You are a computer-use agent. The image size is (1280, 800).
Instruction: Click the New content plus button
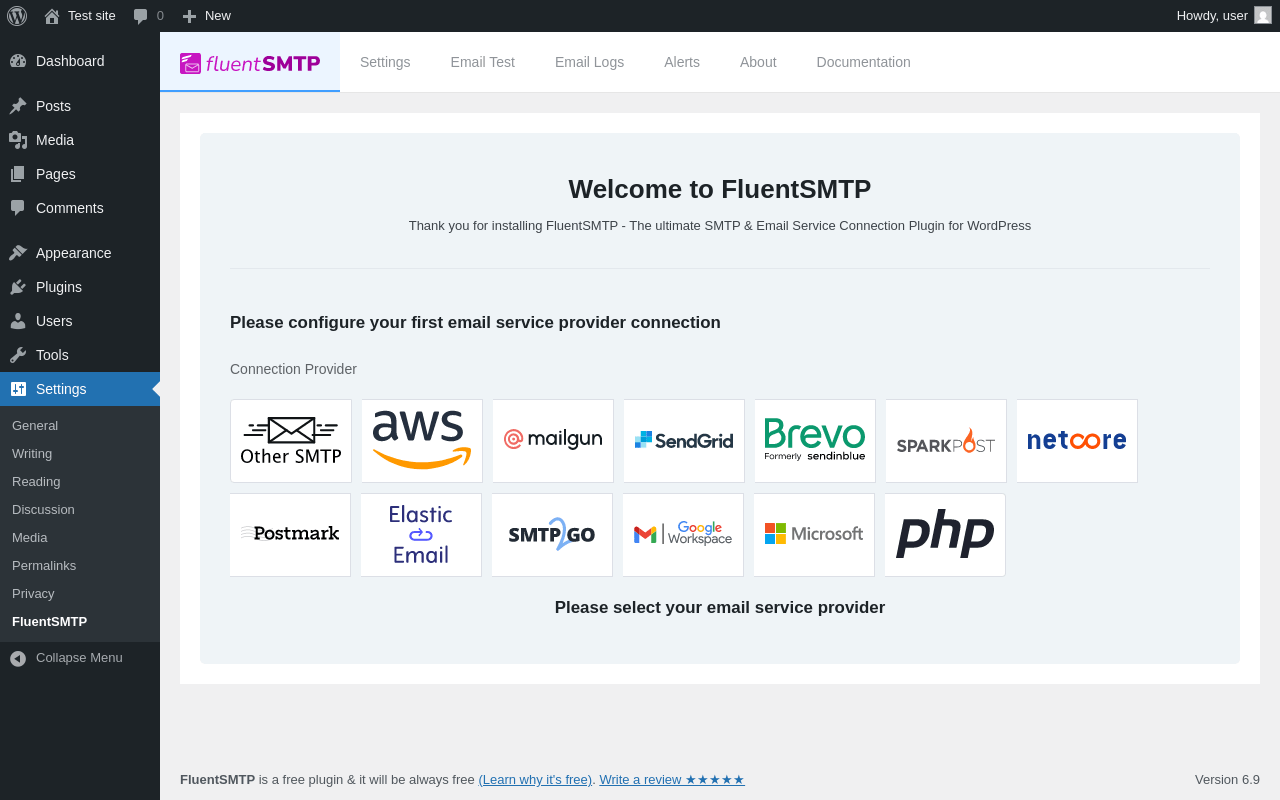pyautogui.click(x=206, y=16)
